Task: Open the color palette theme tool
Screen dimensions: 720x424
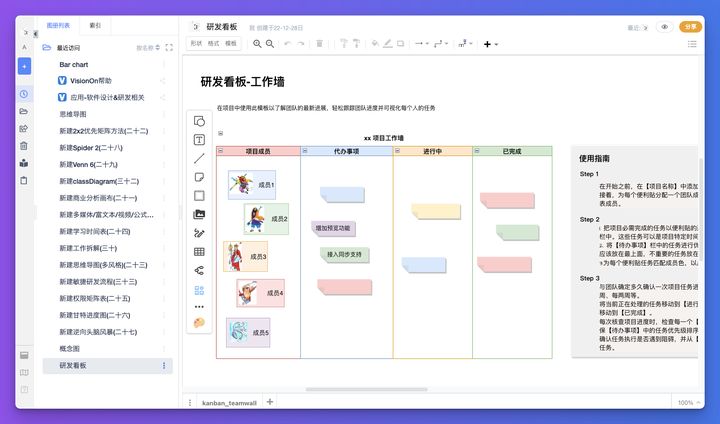Action: coord(199,322)
